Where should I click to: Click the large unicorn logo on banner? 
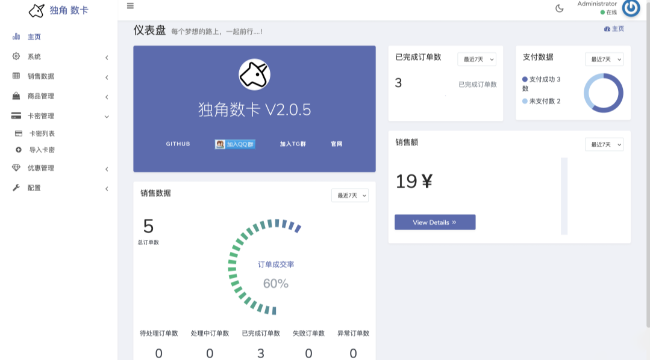click(x=254, y=75)
